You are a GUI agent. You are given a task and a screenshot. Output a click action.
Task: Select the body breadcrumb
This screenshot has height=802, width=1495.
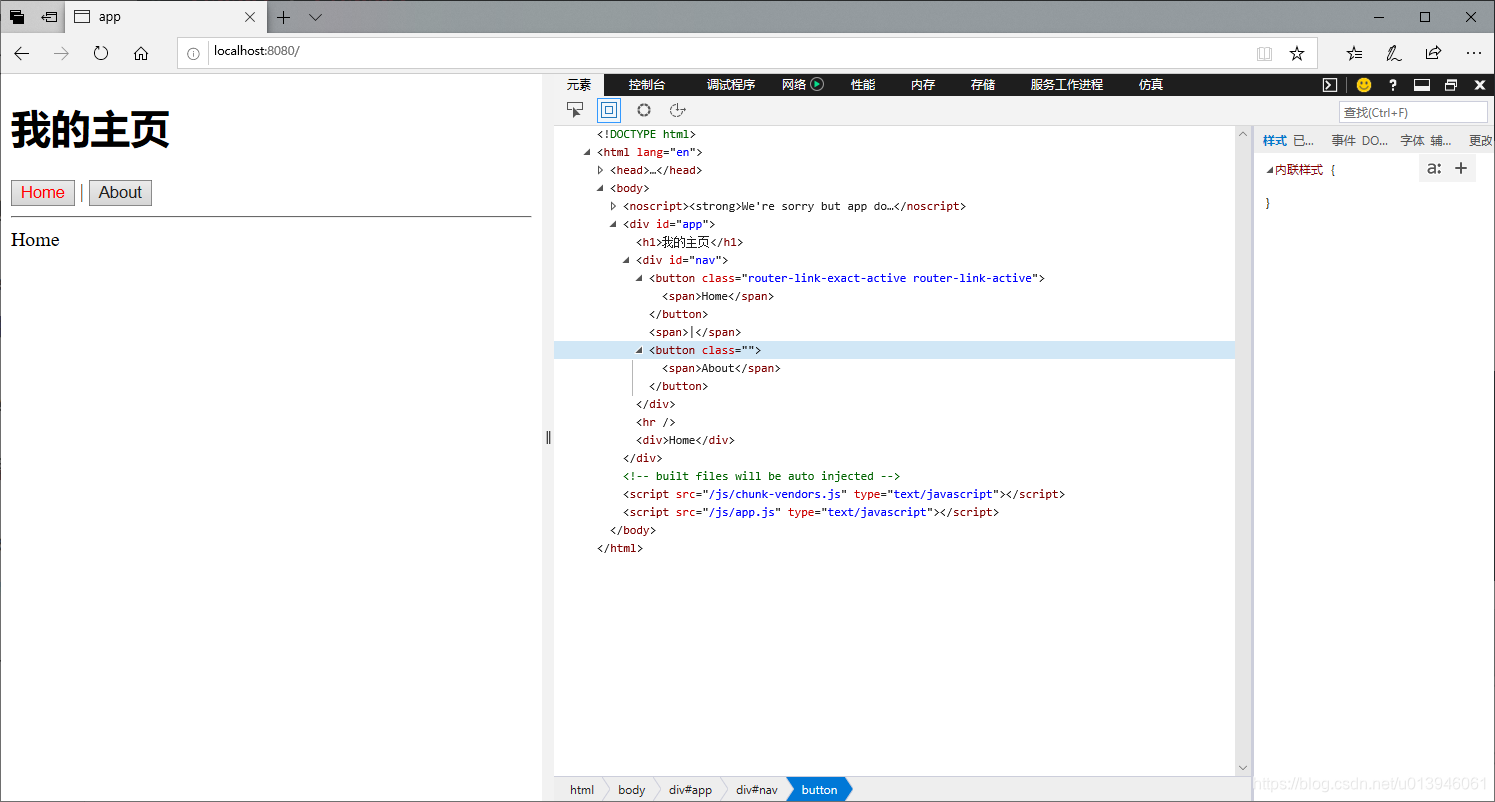point(632,790)
